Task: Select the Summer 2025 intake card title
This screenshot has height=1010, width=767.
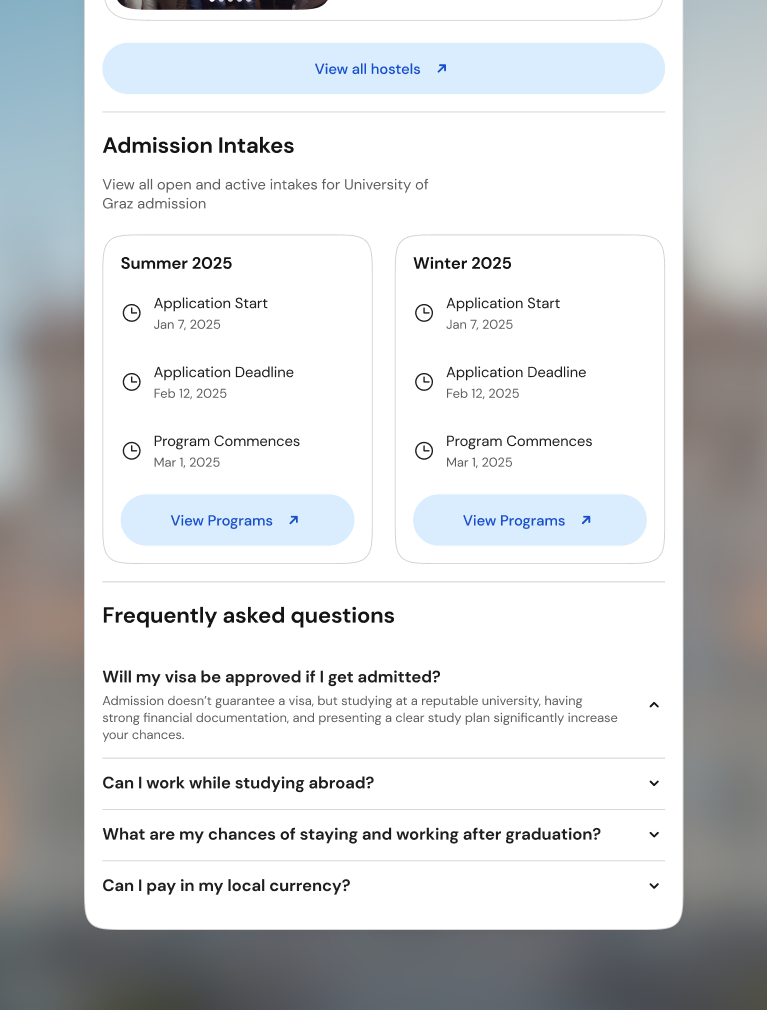Action: pos(176,263)
